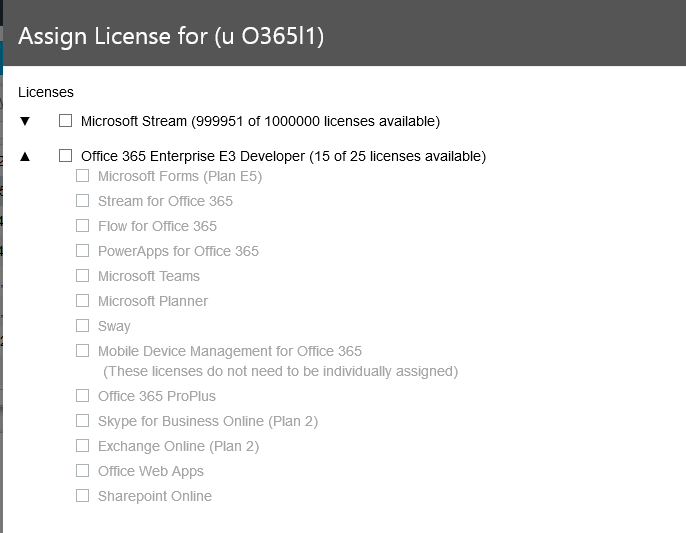Image resolution: width=686 pixels, height=533 pixels.
Task: Expand the Microsoft Stream license arrow
Action: click(x=25, y=121)
